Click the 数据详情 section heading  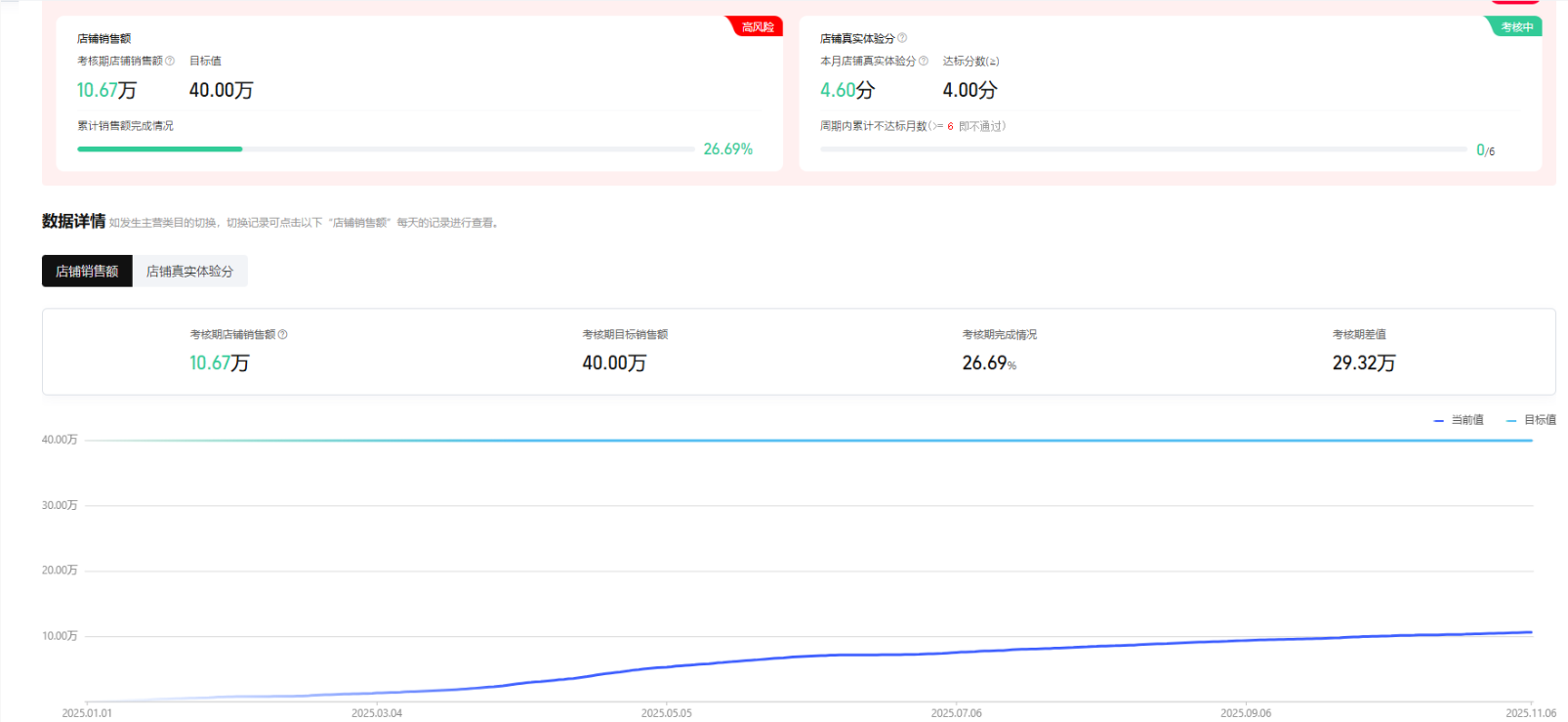(73, 222)
